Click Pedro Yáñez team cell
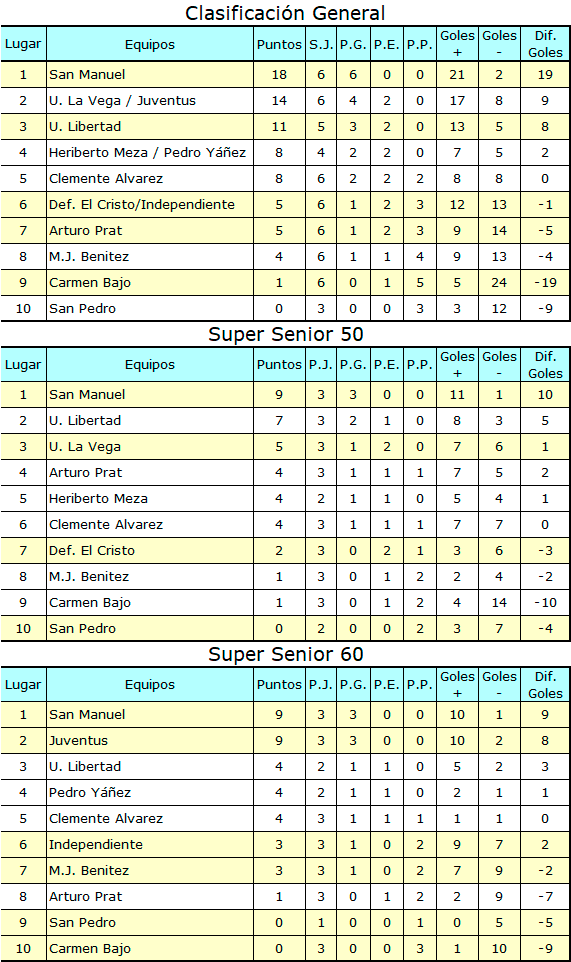Viewport: 571px width, 962px height. pyautogui.click(x=150, y=792)
